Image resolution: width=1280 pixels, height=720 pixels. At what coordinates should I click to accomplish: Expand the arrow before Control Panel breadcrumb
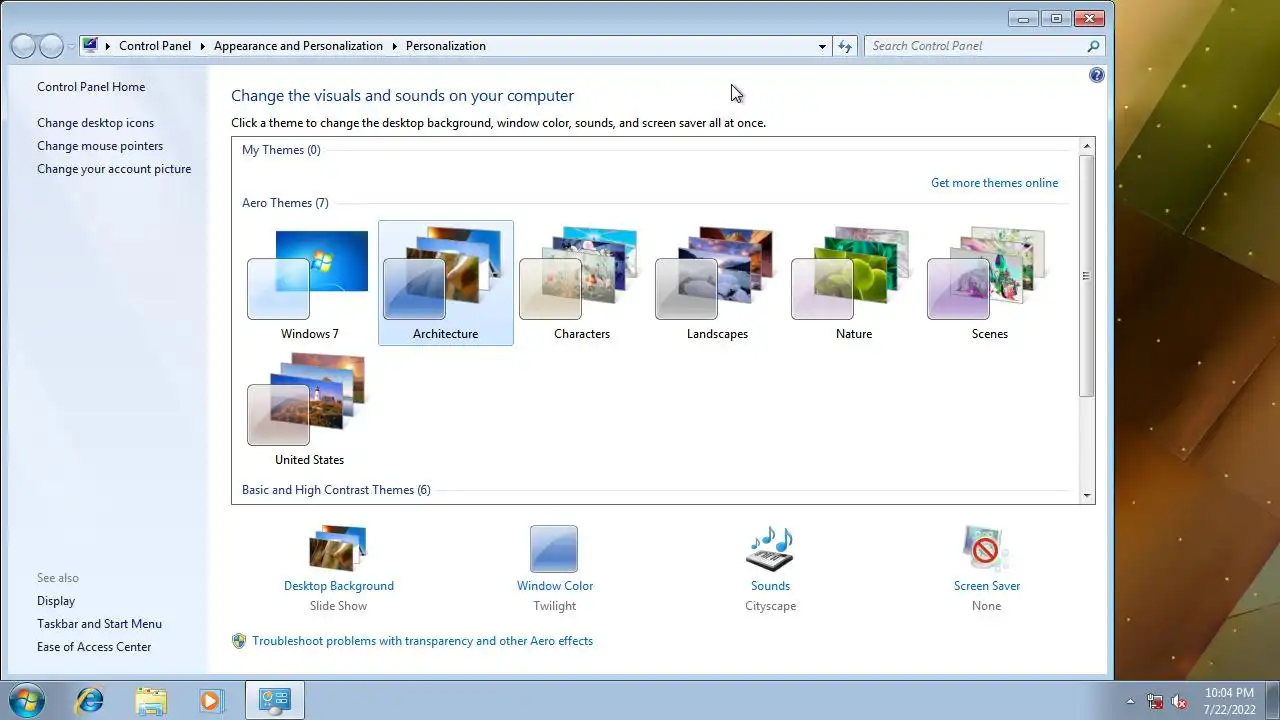coord(108,46)
